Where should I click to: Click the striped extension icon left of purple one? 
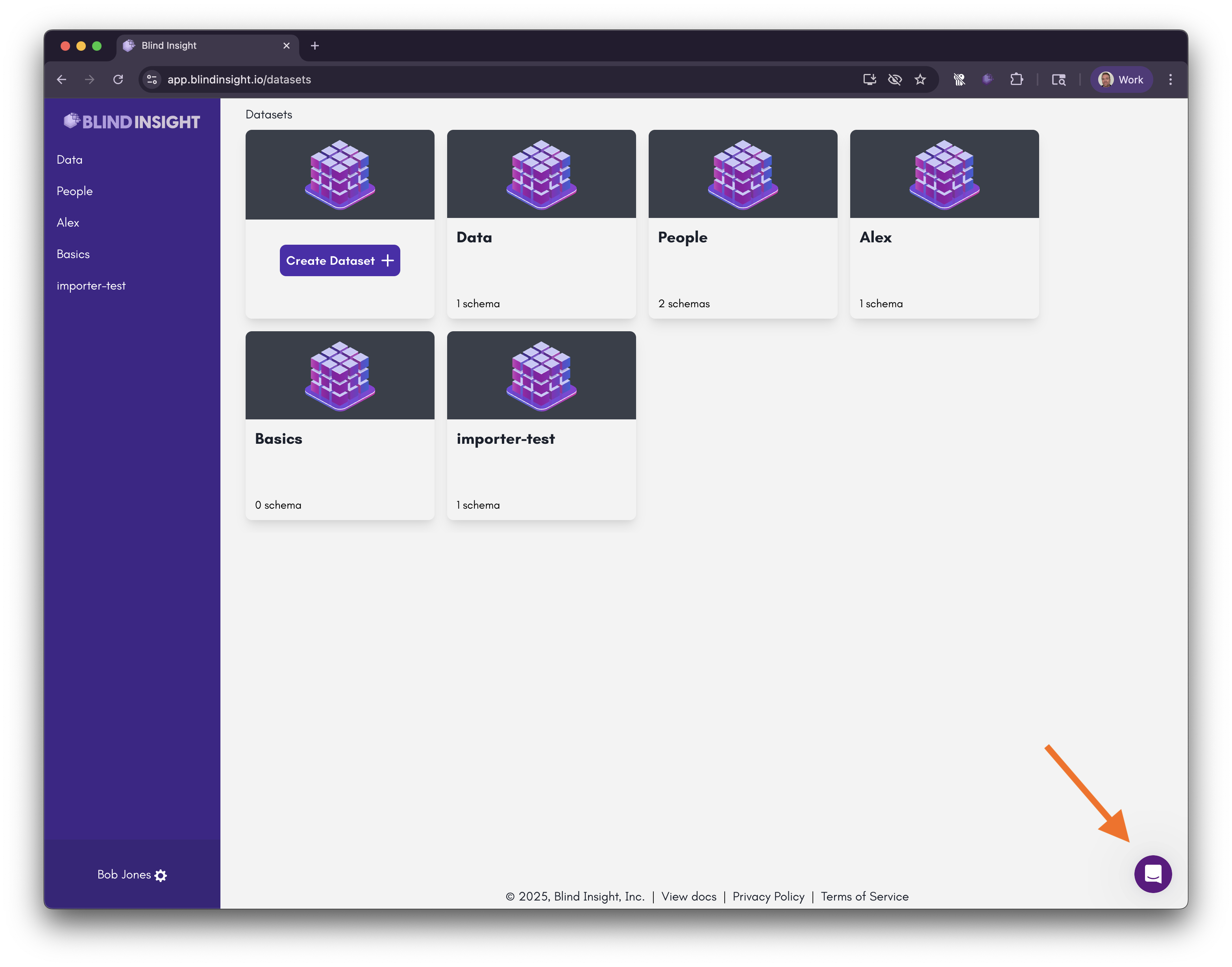(959, 79)
